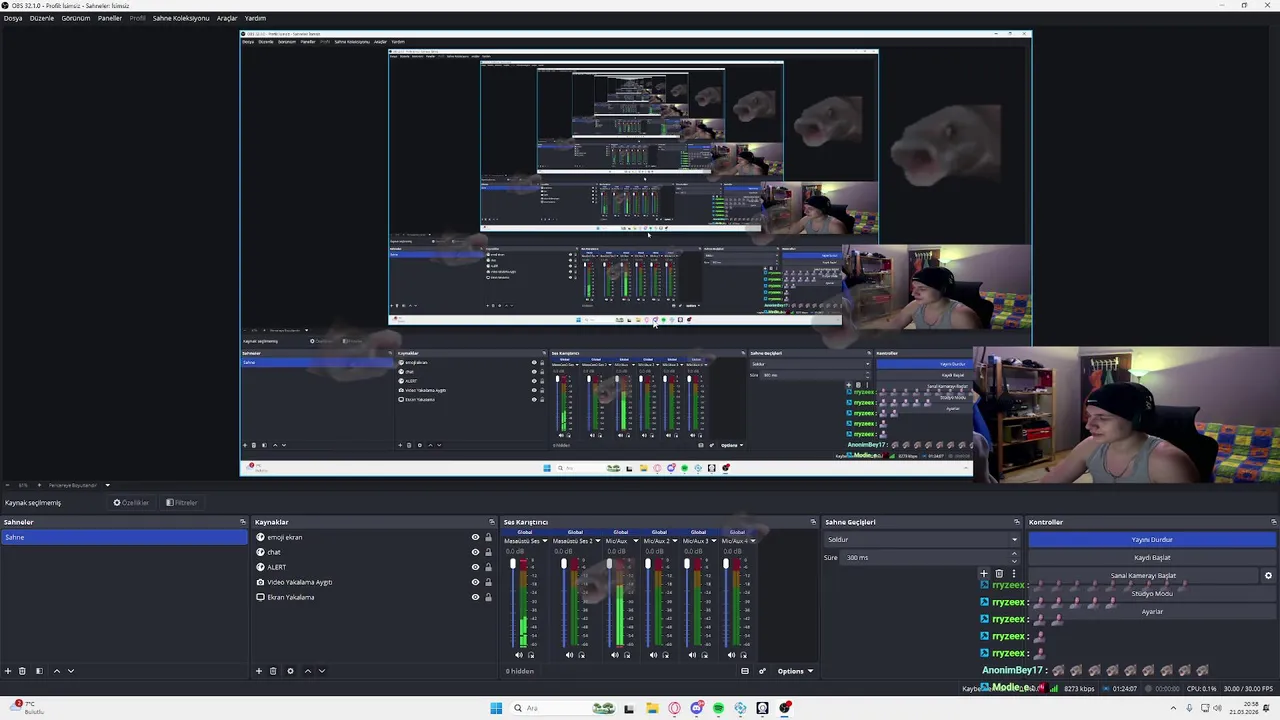This screenshot has height=720, width=1280.
Task: Move scene down in Sahneler toolbar
Action: (70, 671)
